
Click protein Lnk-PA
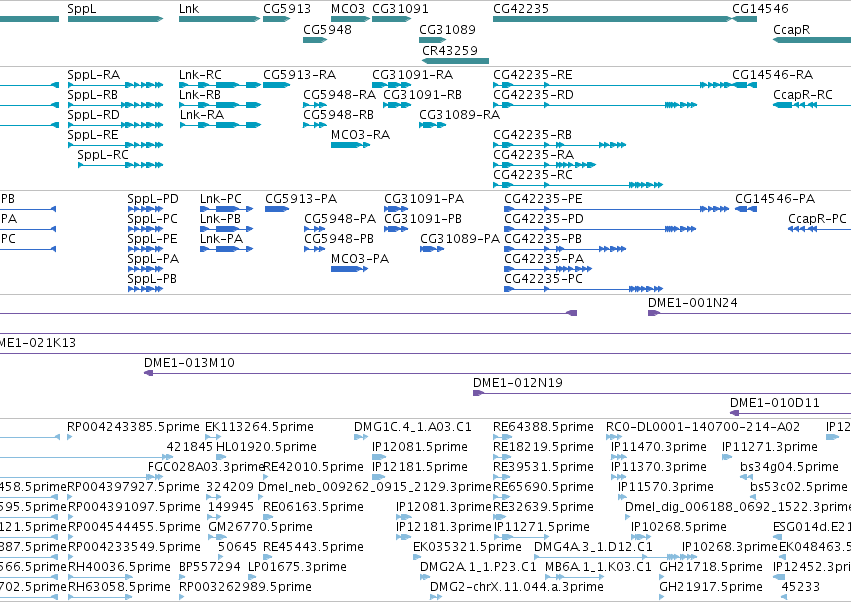tap(226, 249)
